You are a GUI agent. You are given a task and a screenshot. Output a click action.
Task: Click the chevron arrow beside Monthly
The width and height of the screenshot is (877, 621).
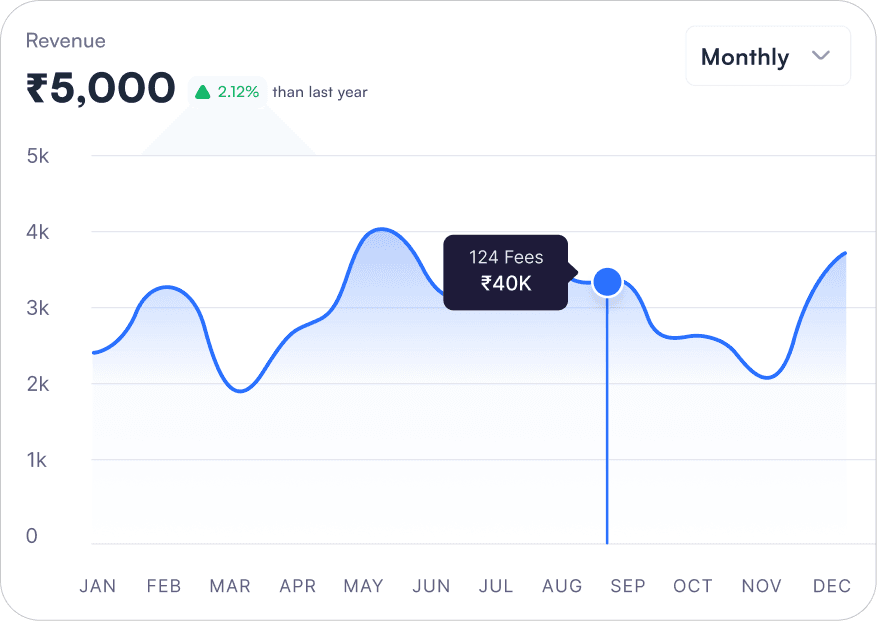tap(821, 56)
